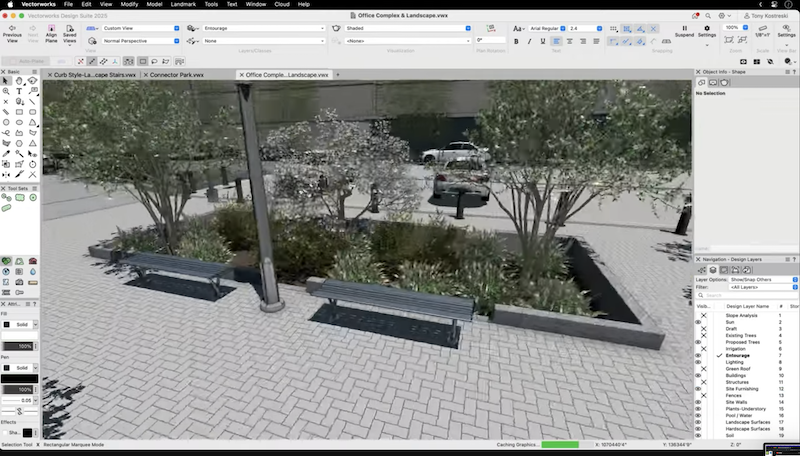Toggle visibility of Sun layer
The height and width of the screenshot is (456, 800).
point(698,322)
